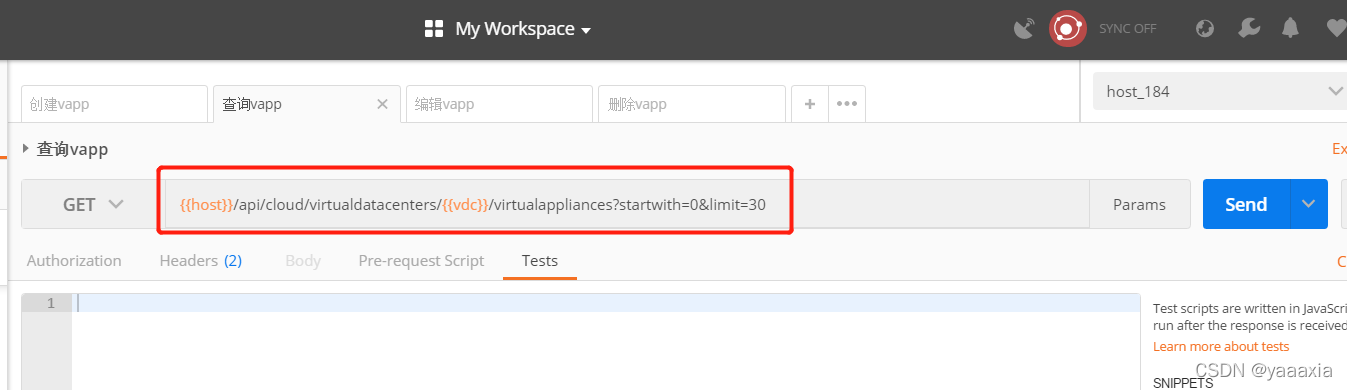The width and height of the screenshot is (1347, 390).
Task: Open the Send button dropdown arrow
Action: point(1309,204)
